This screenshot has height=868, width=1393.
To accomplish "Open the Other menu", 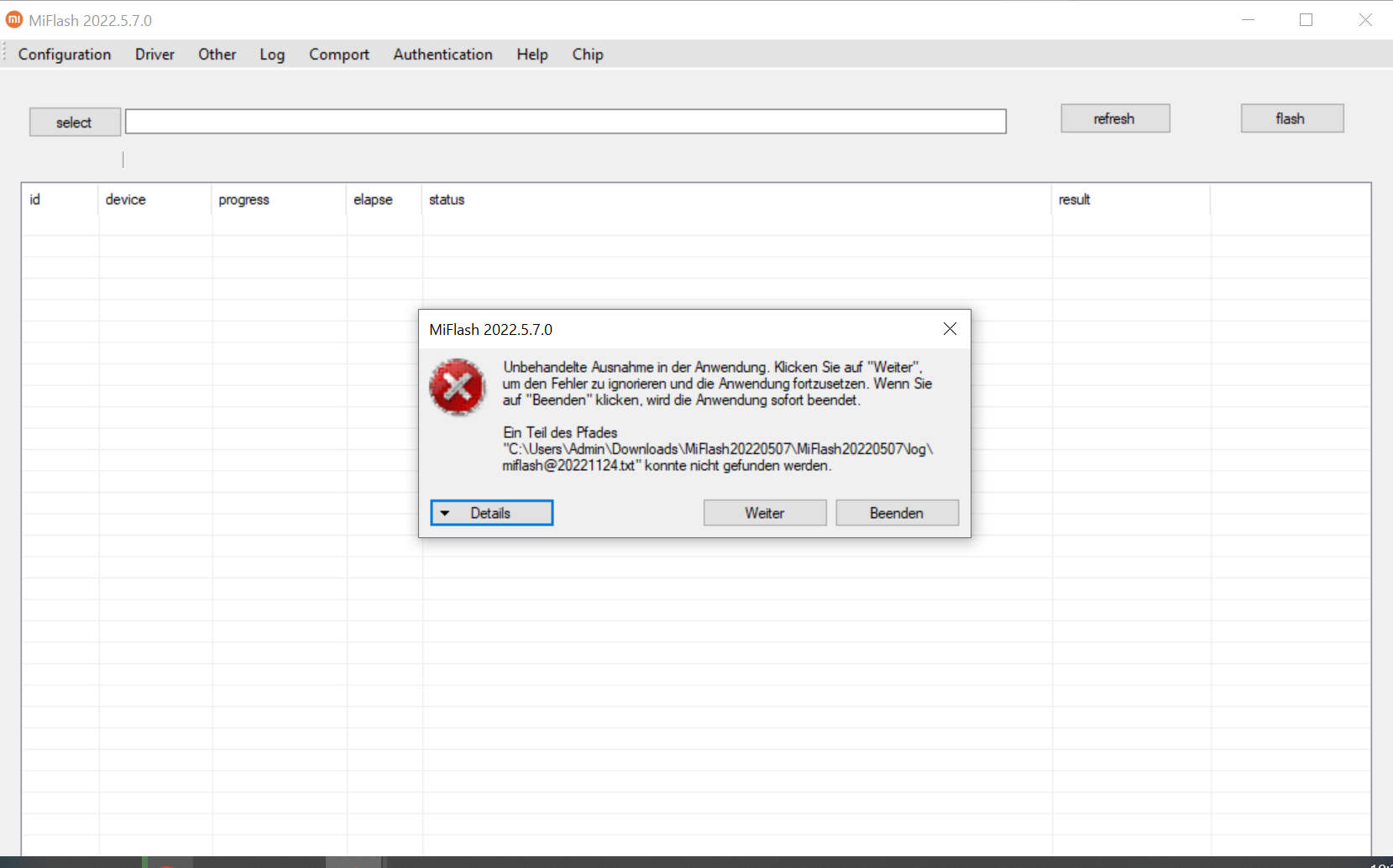I will 217,55.
